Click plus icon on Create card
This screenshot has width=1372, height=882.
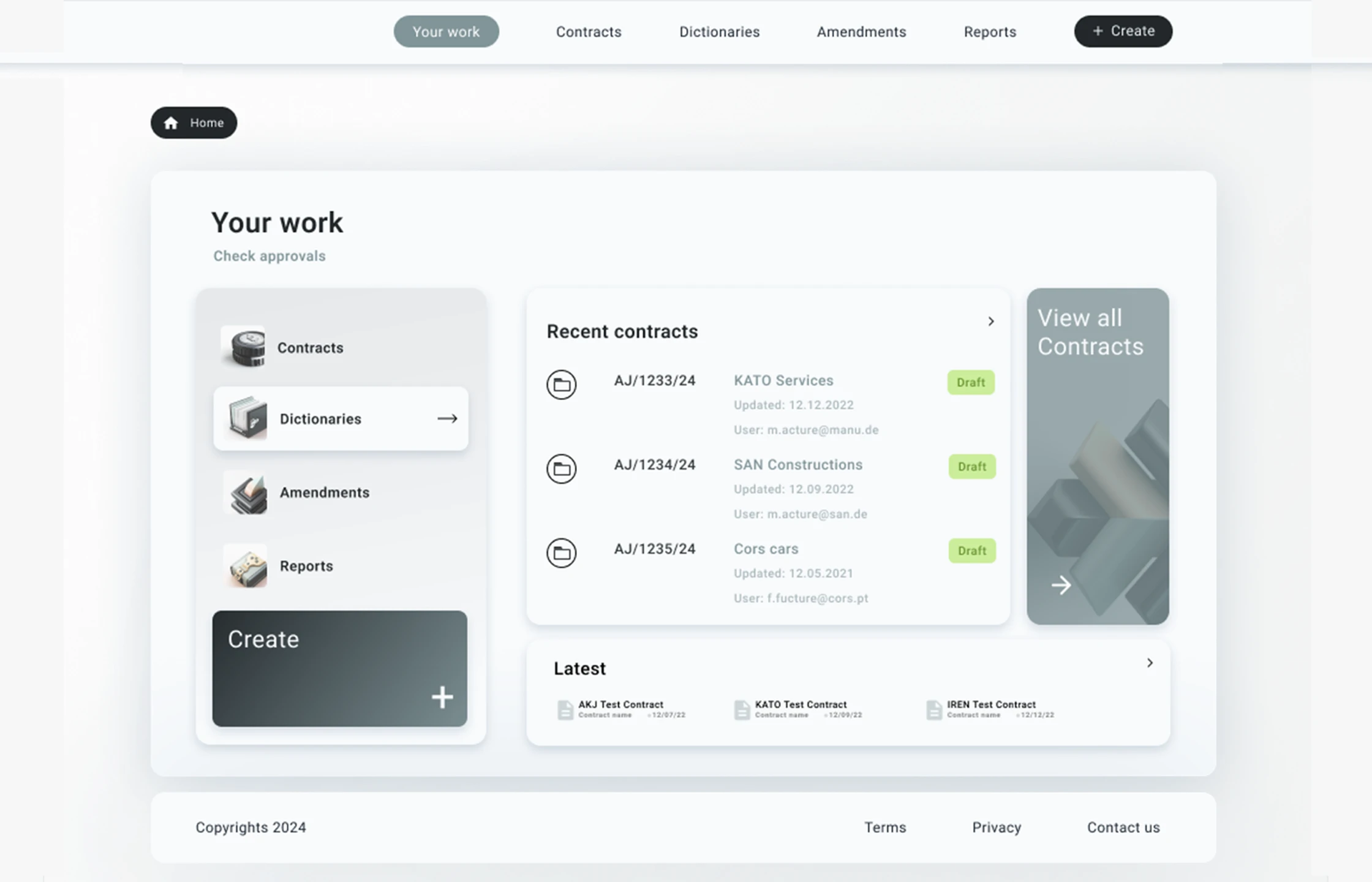(442, 697)
